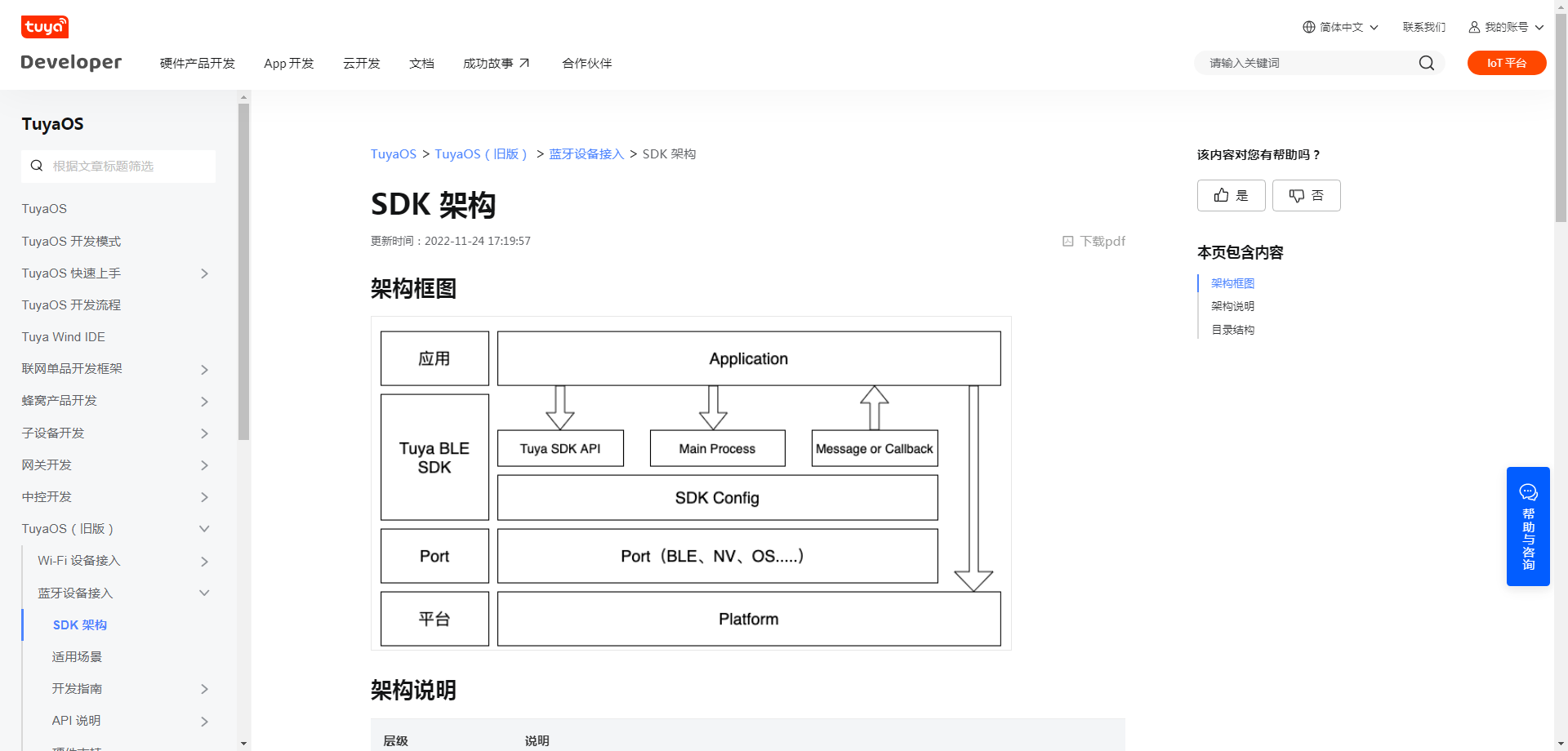1568x751 pixels.
Task: Open 文档 menu
Action: [421, 63]
